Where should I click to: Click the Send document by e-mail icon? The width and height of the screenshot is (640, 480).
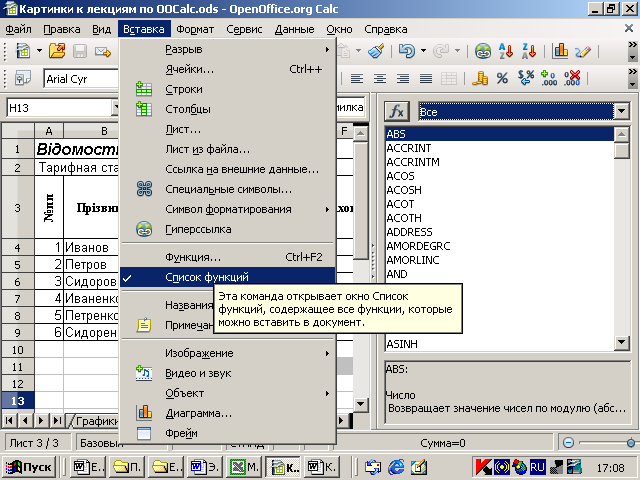103,51
